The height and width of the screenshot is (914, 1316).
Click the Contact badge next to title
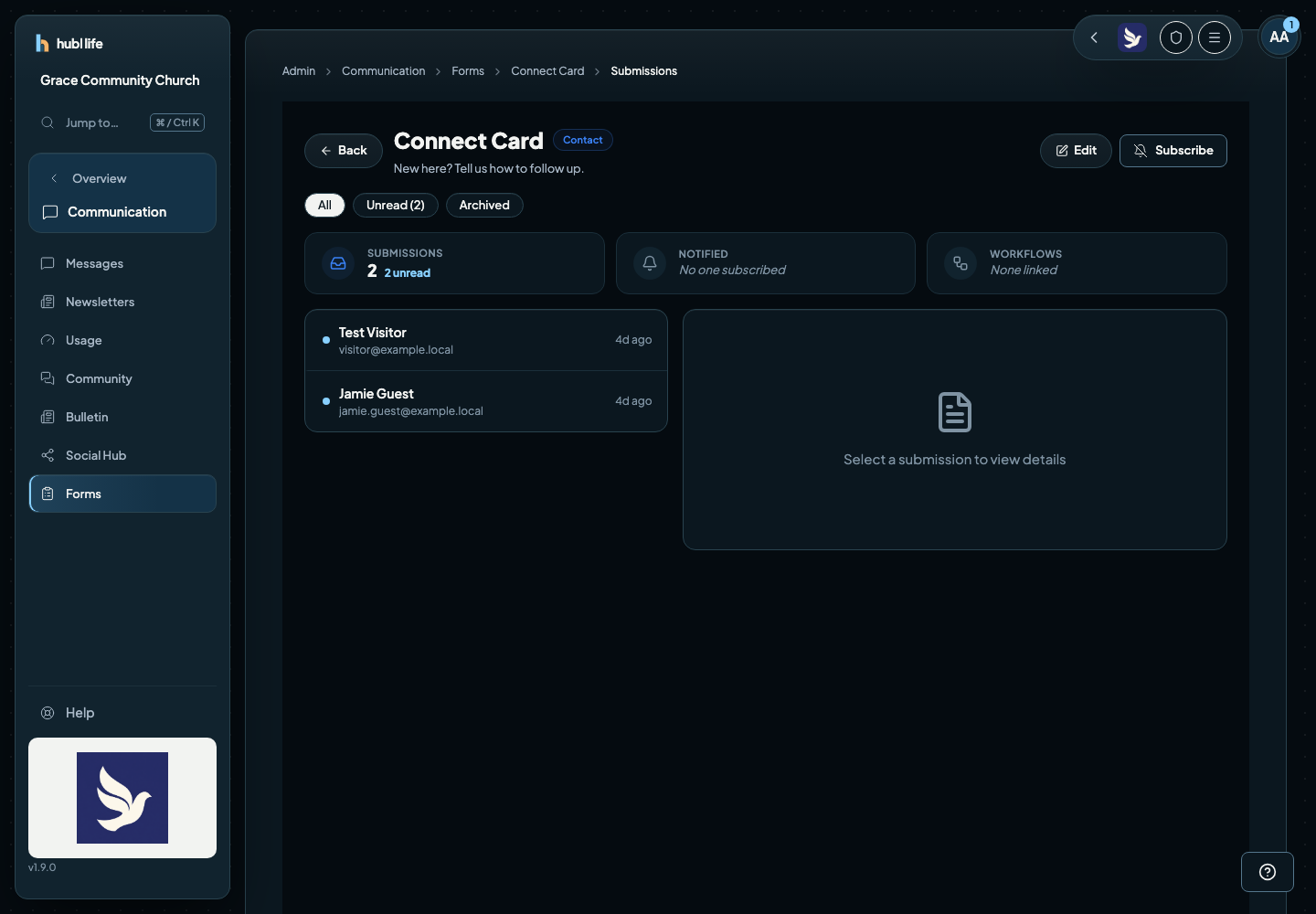pyautogui.click(x=583, y=140)
